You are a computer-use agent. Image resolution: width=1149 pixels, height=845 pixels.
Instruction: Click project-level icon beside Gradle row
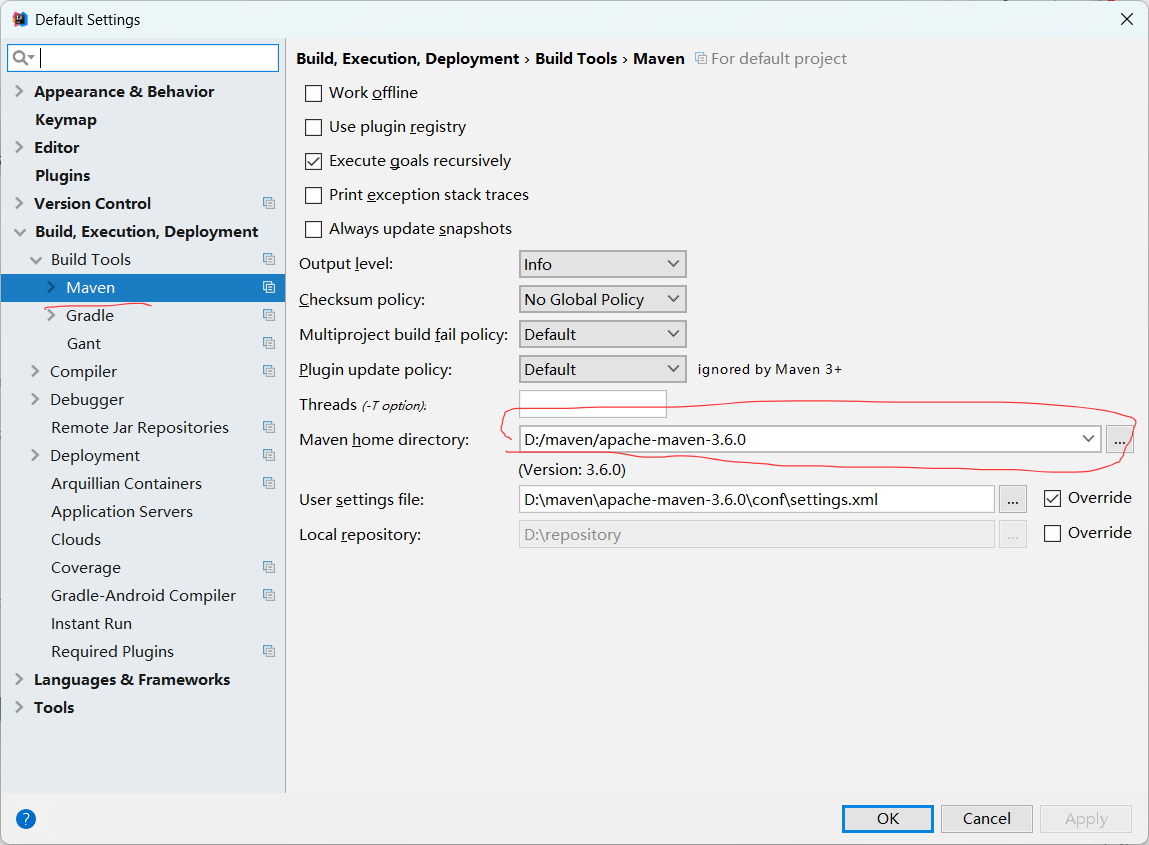(x=269, y=315)
